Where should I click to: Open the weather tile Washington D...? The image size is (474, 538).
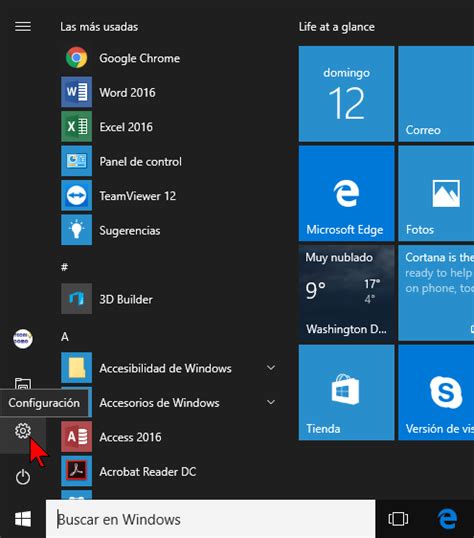346,293
